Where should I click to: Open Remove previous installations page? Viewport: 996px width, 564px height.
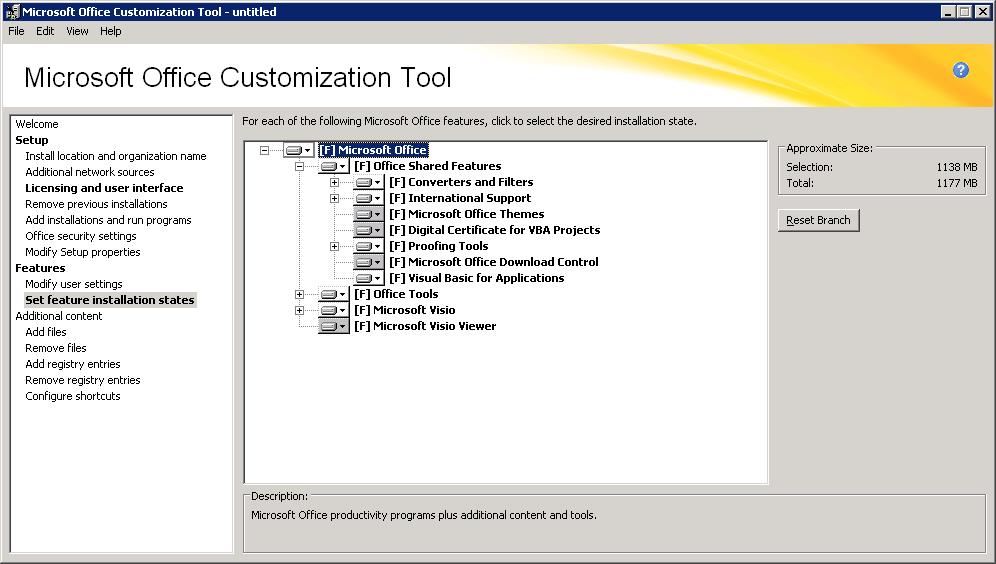pos(96,204)
